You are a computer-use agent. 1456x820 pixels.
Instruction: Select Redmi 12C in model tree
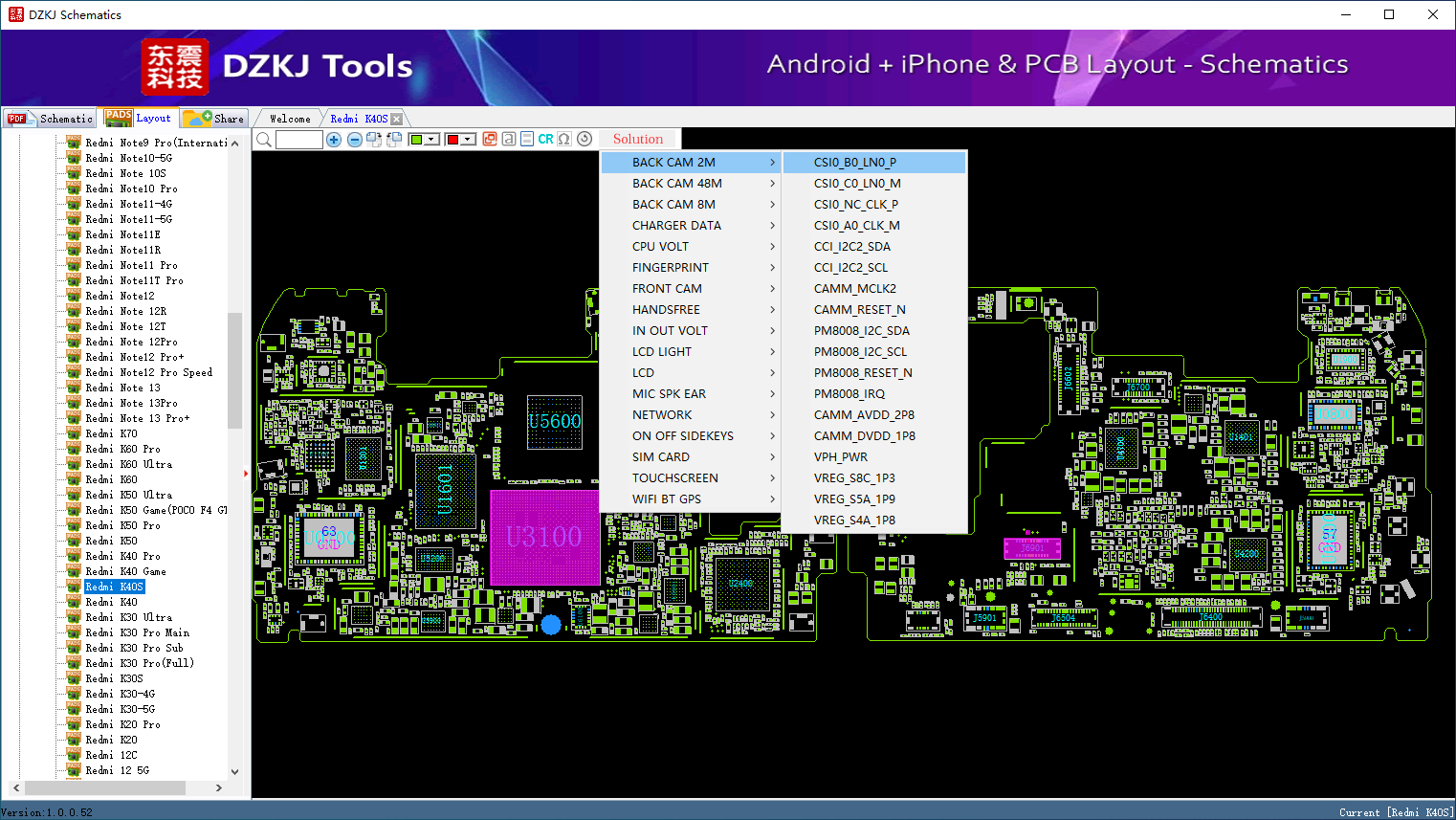coord(111,755)
